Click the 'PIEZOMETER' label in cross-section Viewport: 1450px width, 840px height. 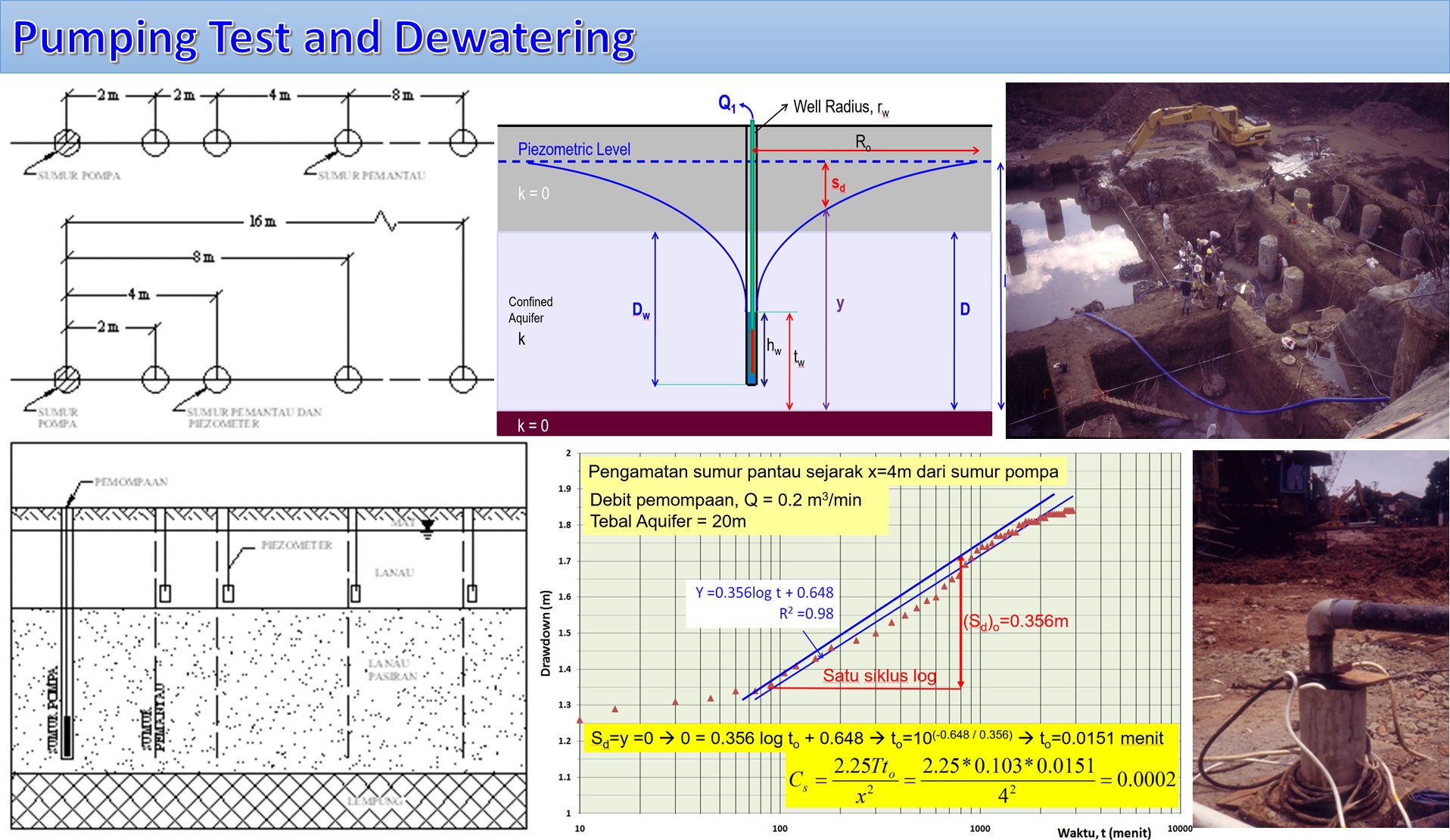(x=297, y=546)
